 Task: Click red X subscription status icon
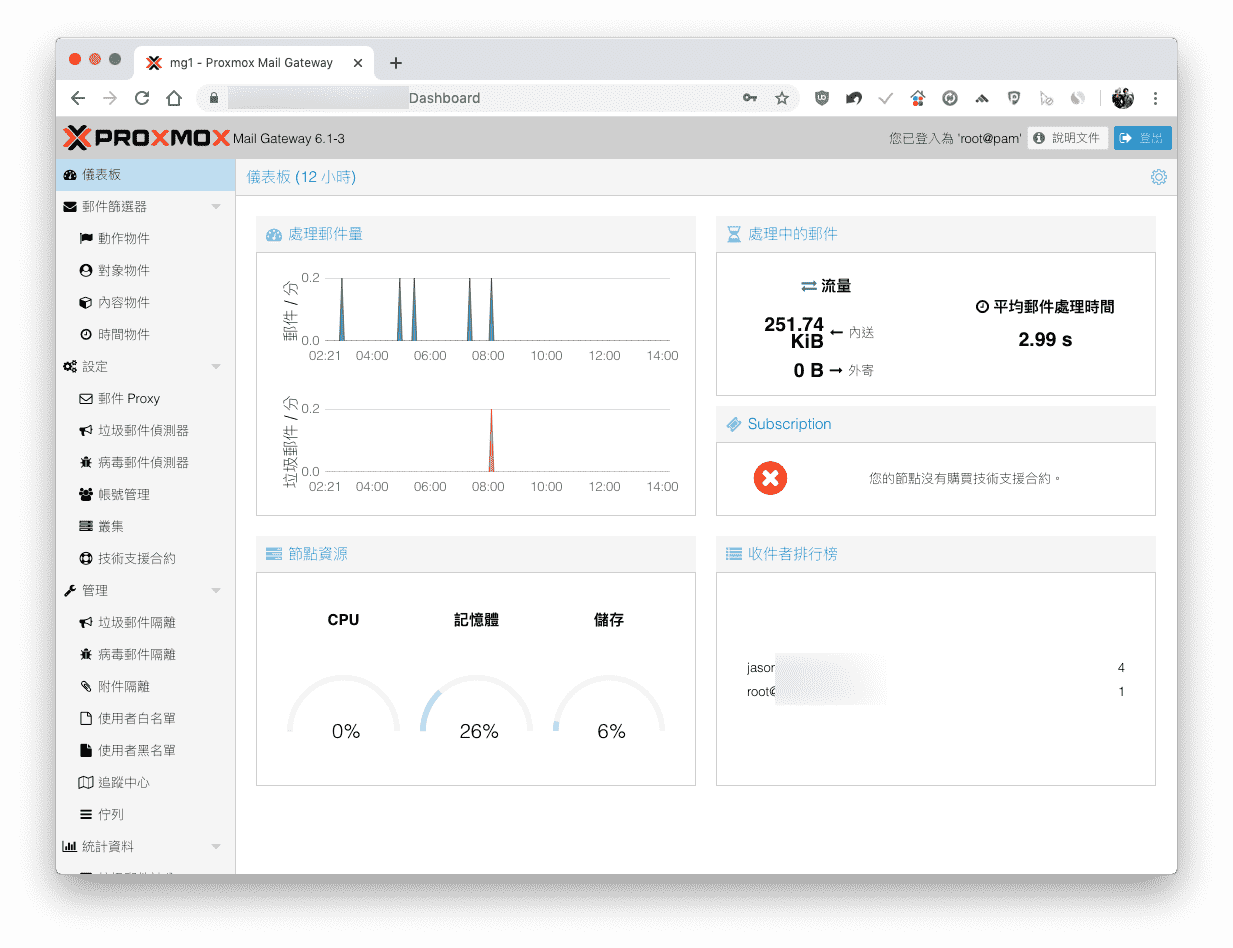[770, 478]
